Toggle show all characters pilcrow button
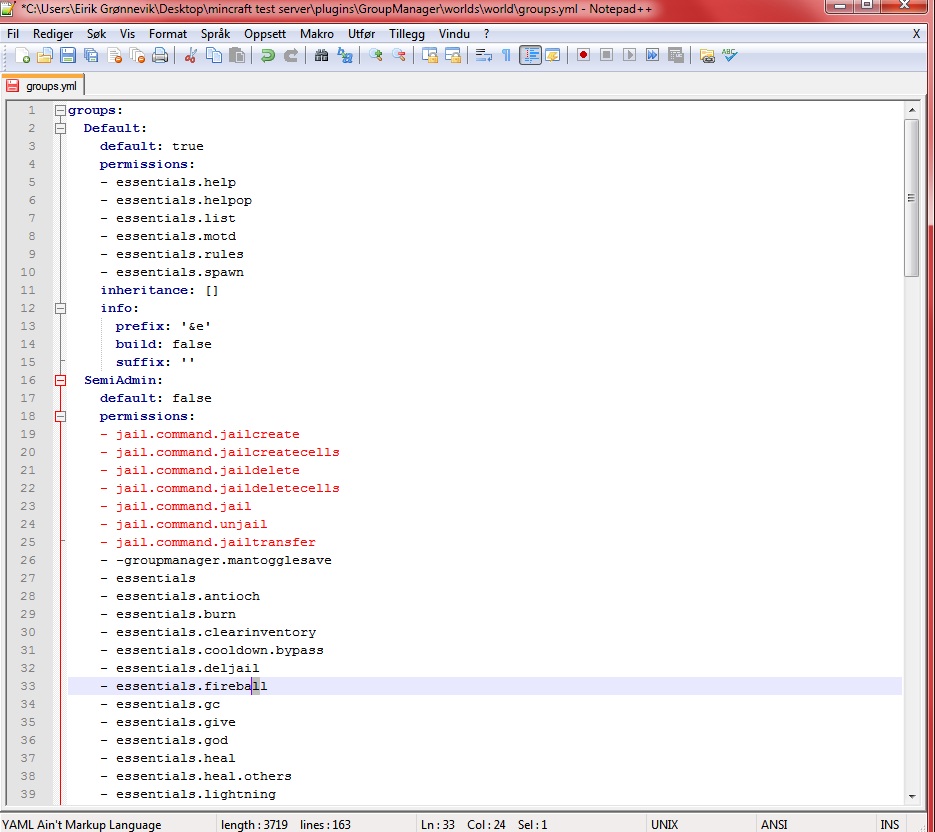 pos(506,56)
